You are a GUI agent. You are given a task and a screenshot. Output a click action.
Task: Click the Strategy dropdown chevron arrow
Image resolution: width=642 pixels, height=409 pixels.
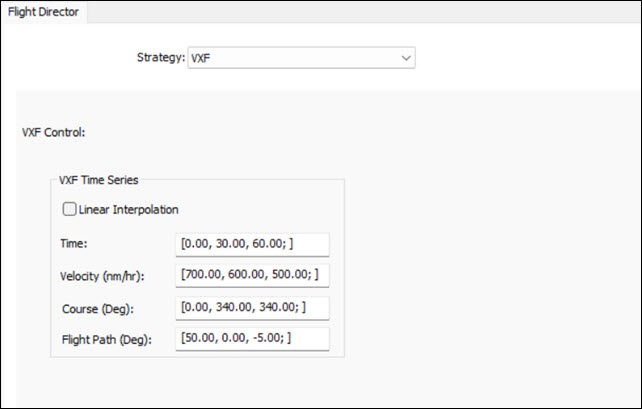coord(406,58)
